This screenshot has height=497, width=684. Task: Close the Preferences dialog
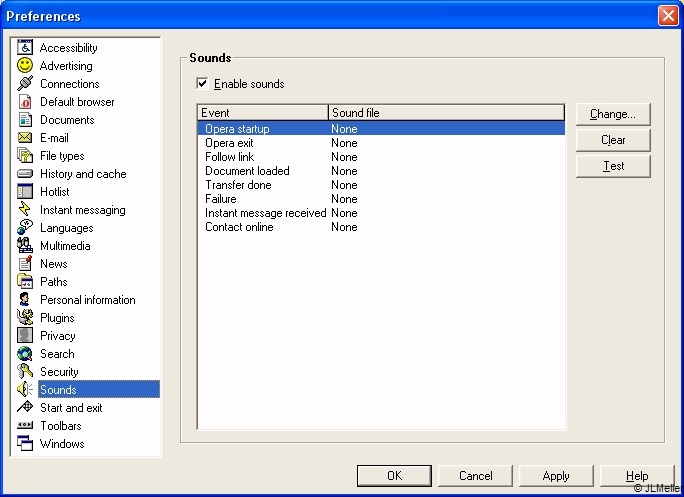coord(668,16)
